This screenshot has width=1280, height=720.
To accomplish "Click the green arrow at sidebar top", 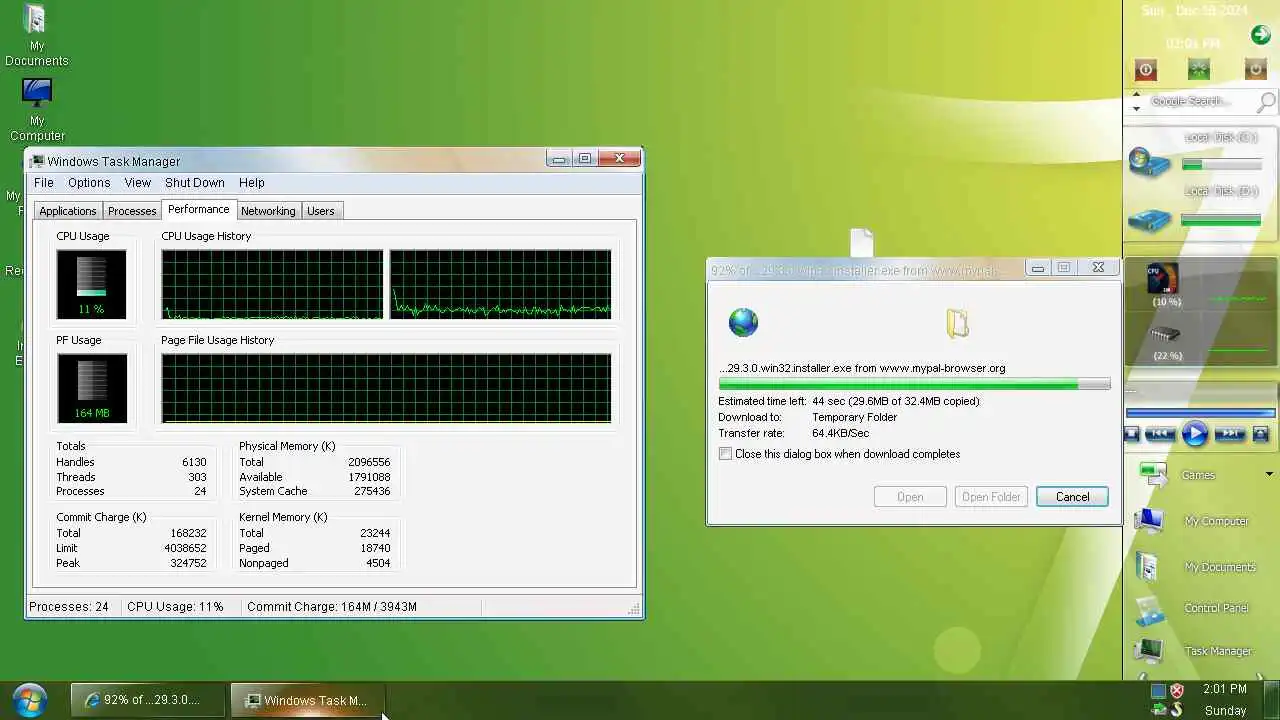I will pyautogui.click(x=1260, y=36).
